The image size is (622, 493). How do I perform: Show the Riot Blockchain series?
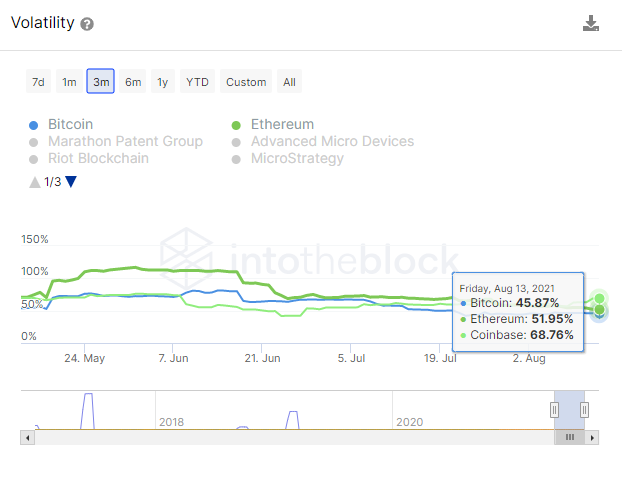98,158
